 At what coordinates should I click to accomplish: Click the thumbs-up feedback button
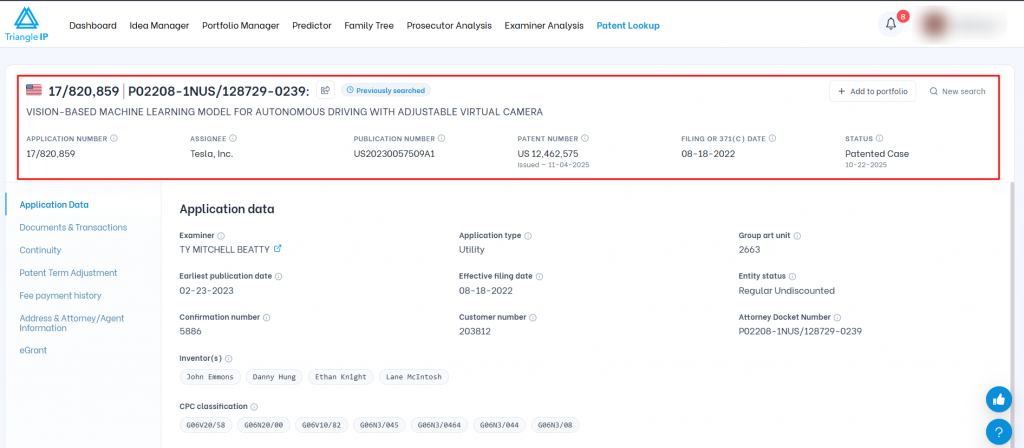click(998, 400)
